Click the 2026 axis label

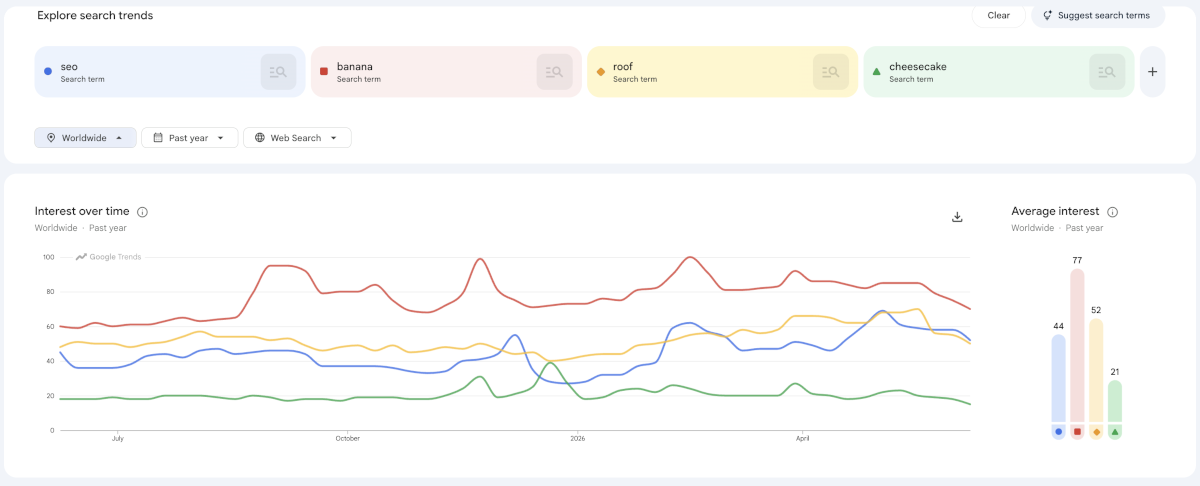[577, 438]
